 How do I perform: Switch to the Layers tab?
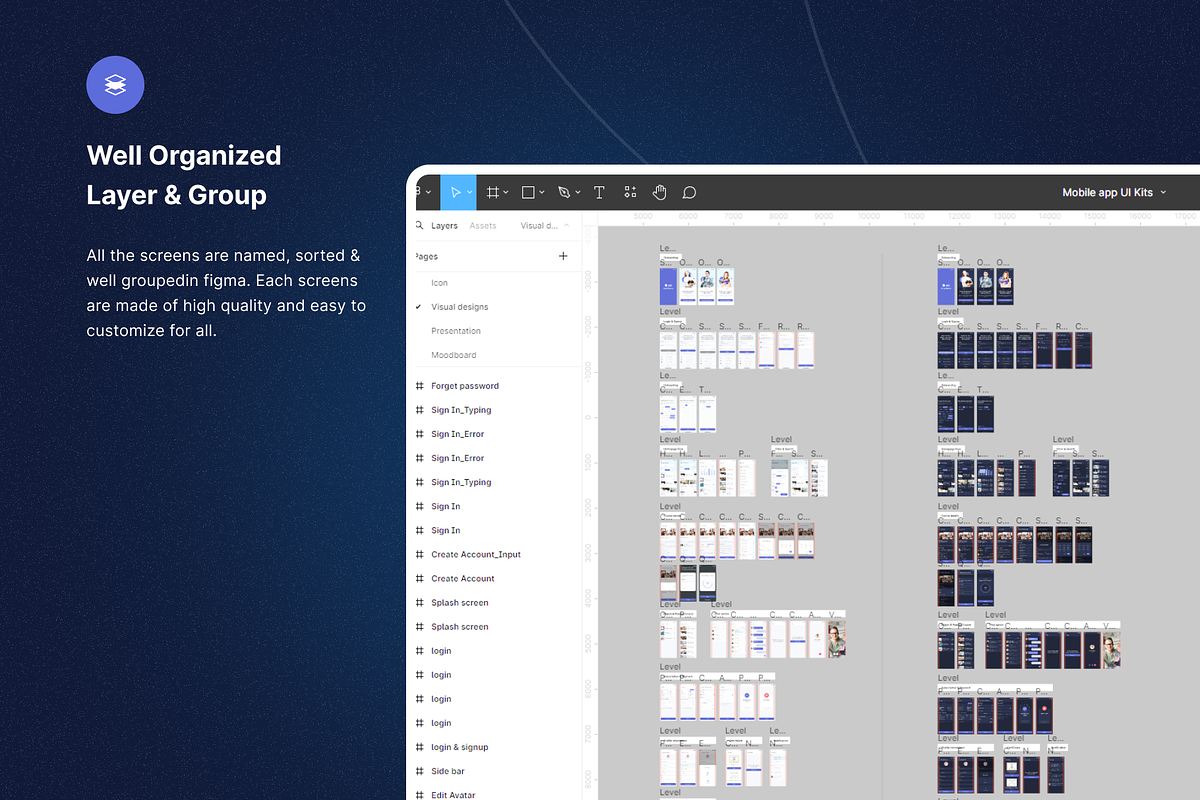(x=443, y=225)
